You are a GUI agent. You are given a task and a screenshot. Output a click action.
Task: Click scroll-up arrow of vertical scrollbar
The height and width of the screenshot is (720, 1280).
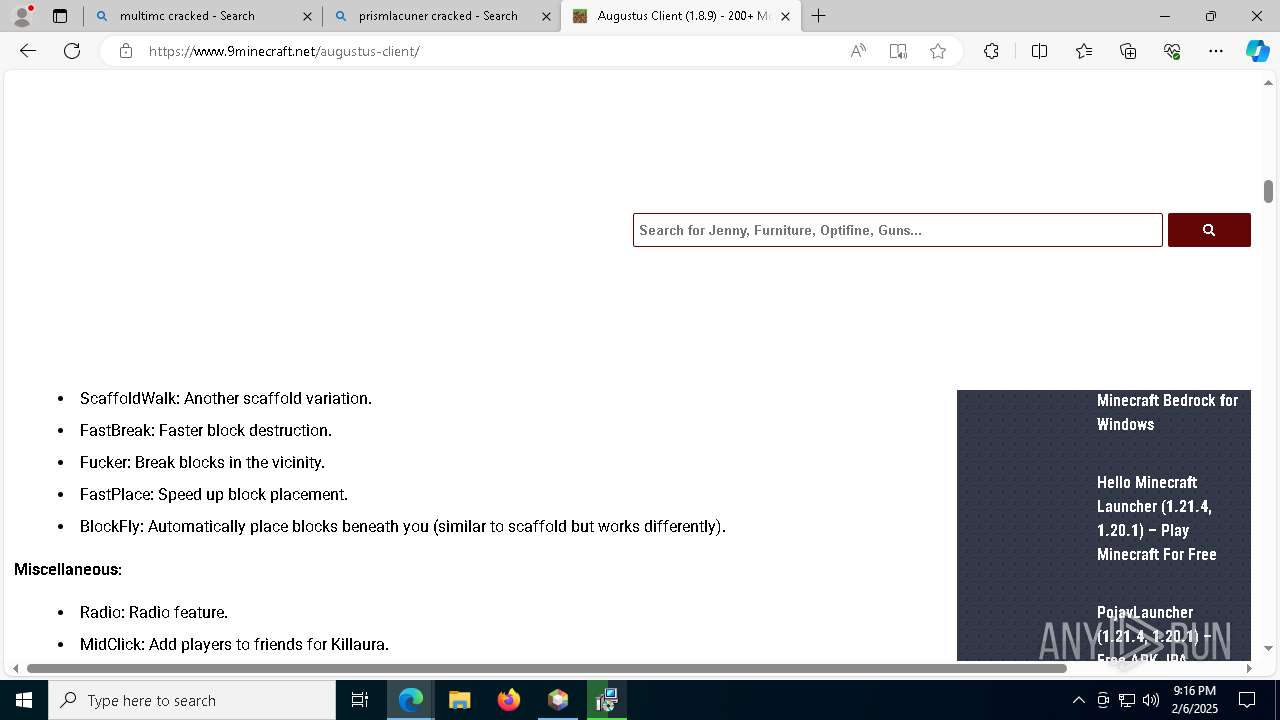tap(1268, 82)
